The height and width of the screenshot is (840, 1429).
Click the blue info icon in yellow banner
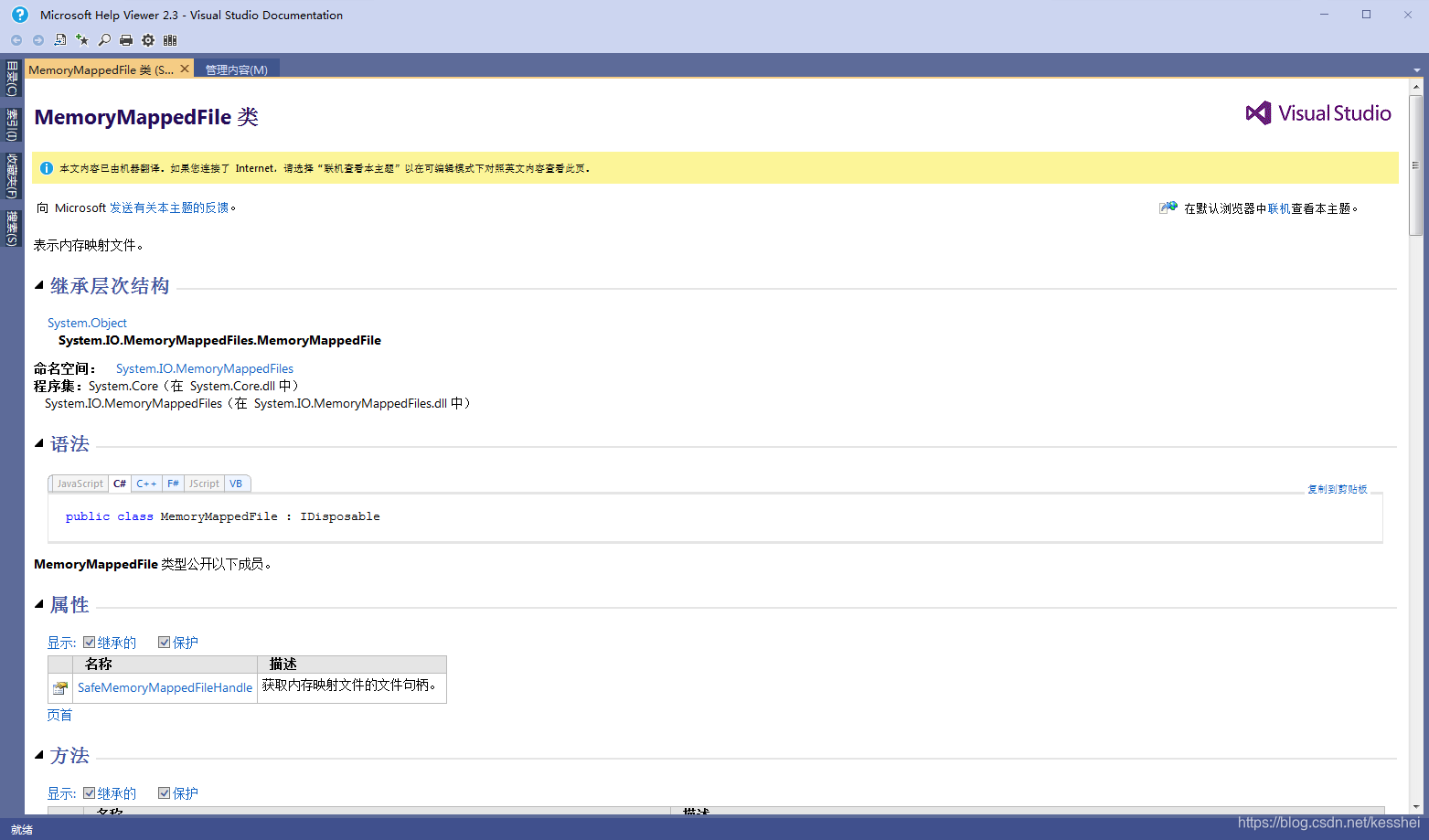pyautogui.click(x=47, y=168)
